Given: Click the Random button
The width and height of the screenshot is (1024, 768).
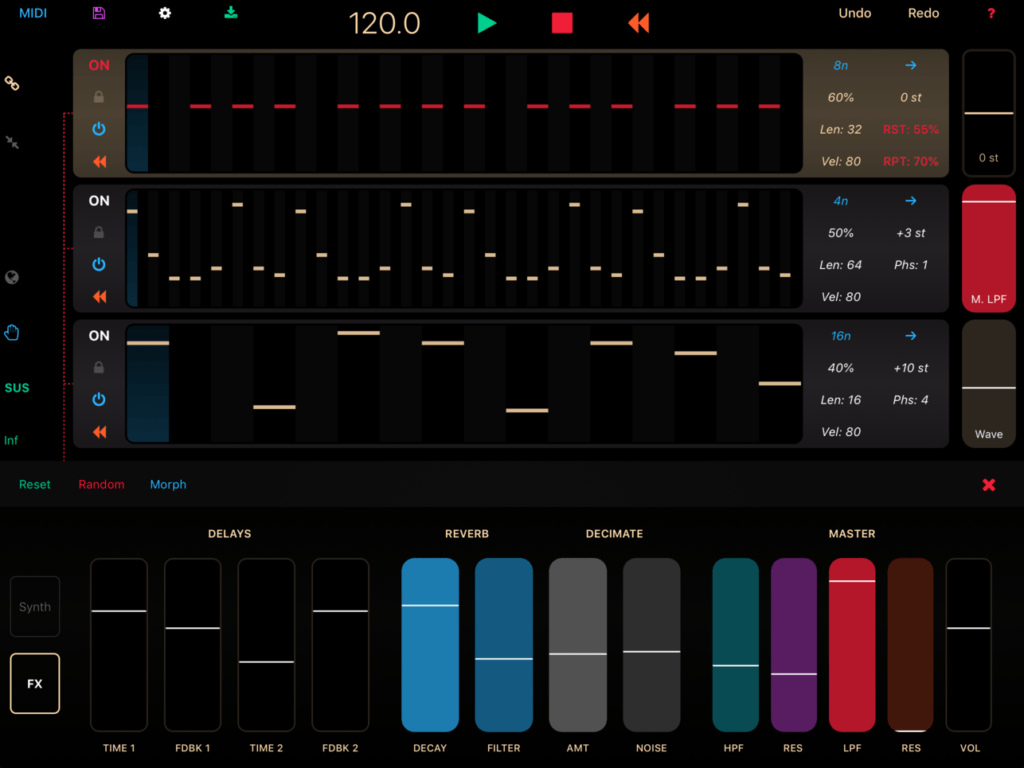Looking at the screenshot, I should [100, 484].
